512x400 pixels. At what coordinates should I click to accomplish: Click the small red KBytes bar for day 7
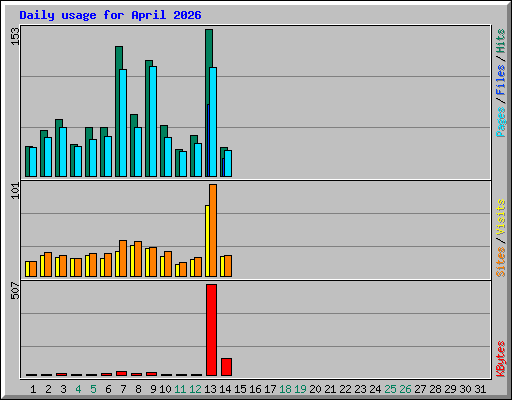[x=121, y=373]
